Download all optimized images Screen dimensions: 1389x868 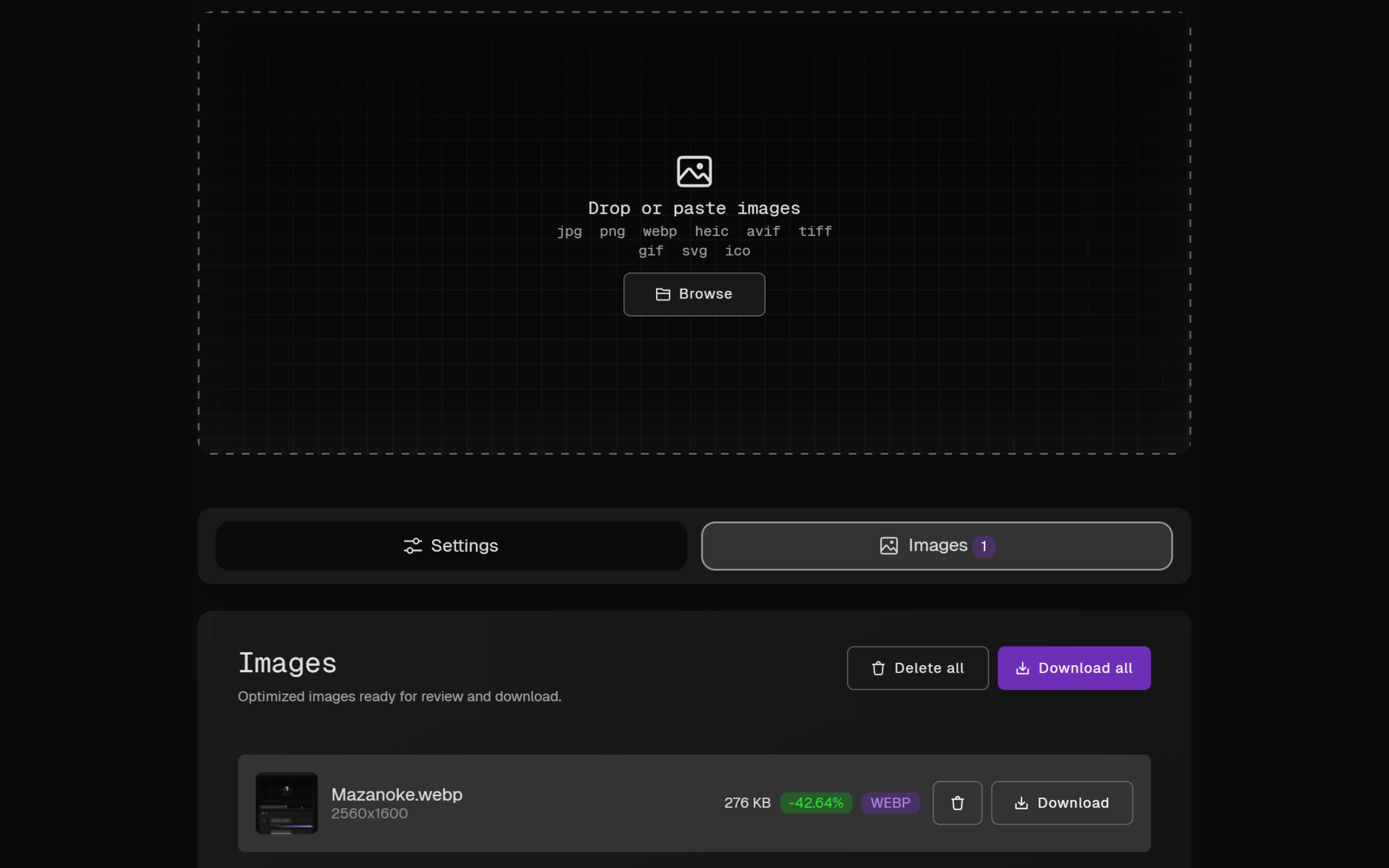click(x=1073, y=668)
